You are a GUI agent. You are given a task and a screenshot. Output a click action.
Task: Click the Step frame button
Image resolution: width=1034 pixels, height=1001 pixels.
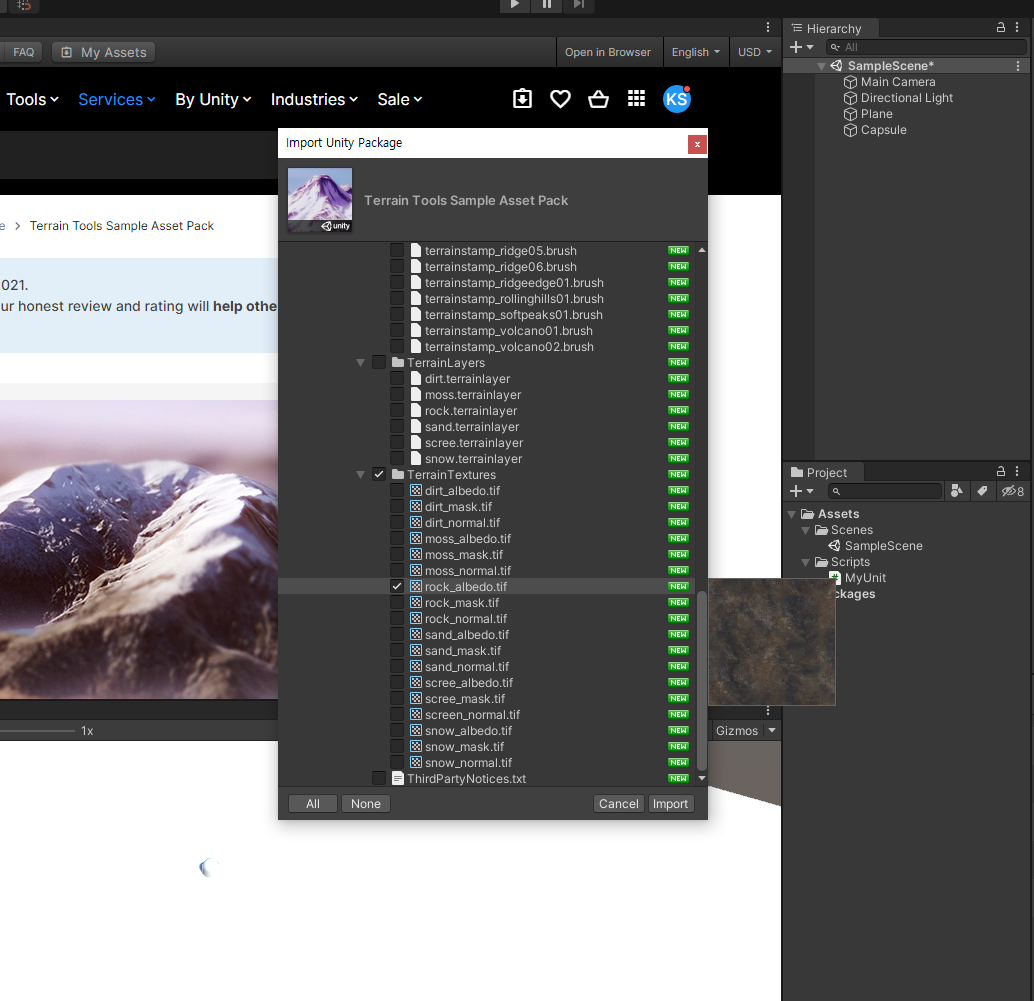coord(578,5)
